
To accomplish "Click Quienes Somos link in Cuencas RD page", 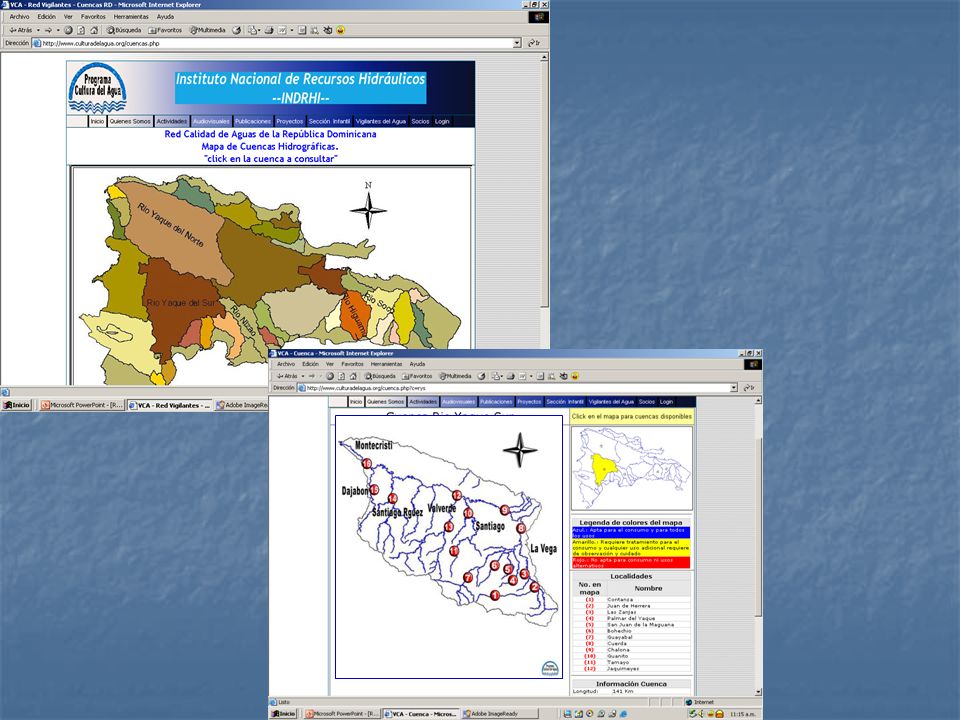I will tap(130, 121).
